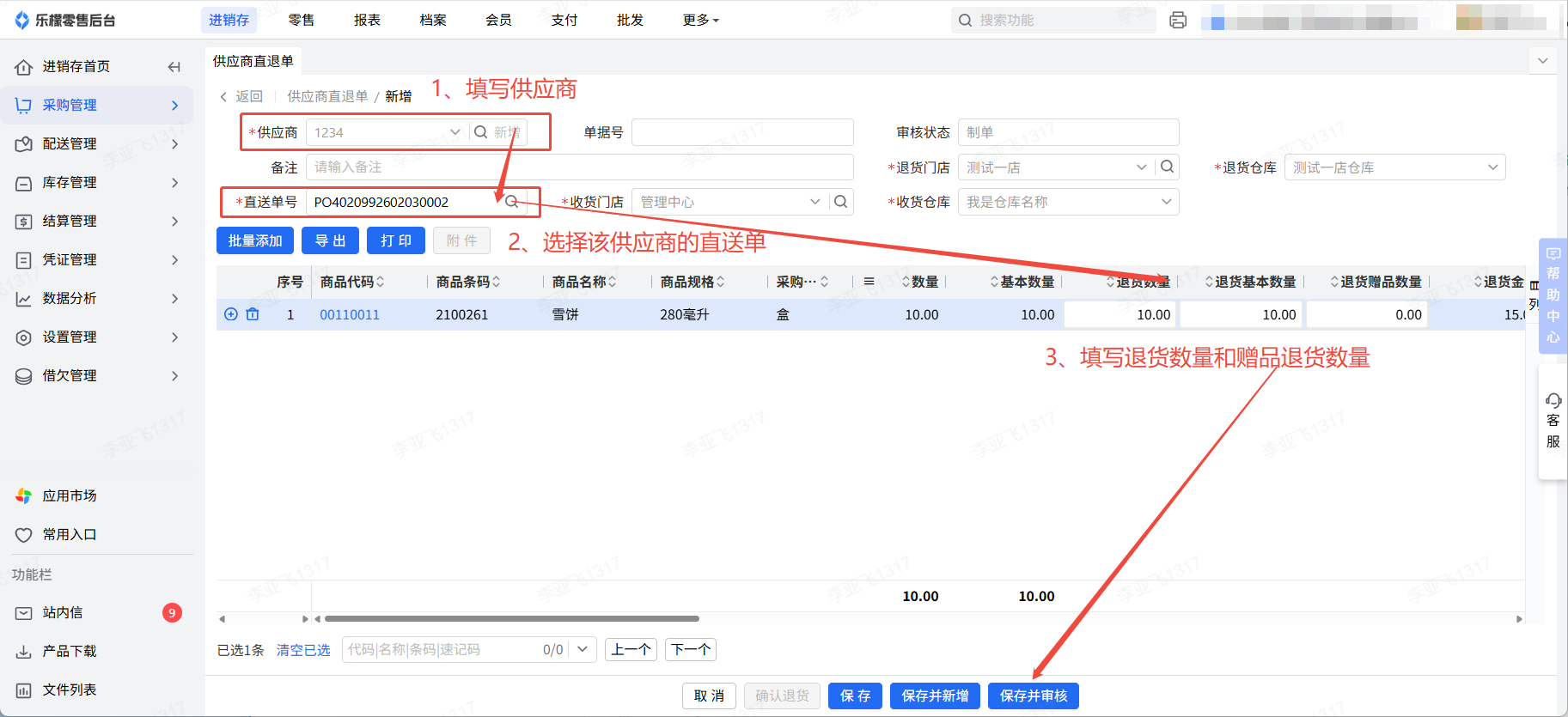Expand the 采购管理 sidebar menu

[x=97, y=105]
